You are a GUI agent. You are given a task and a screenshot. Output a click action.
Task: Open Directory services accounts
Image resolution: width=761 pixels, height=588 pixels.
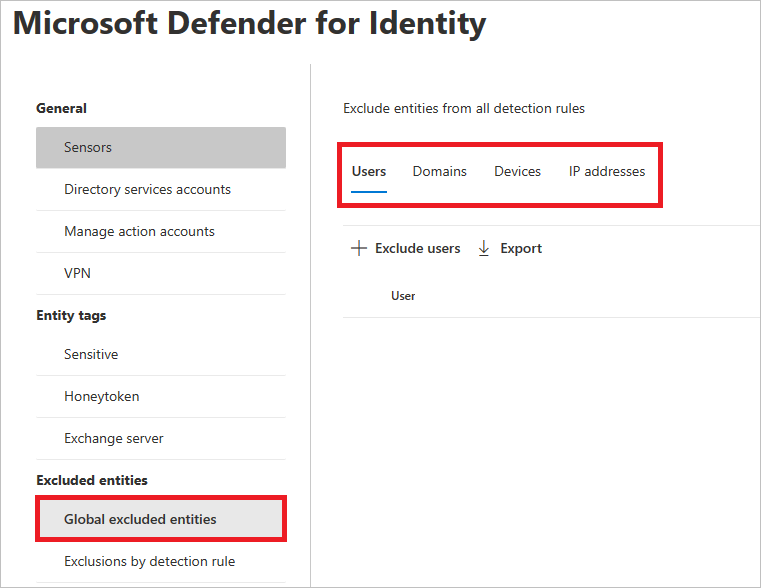point(161,189)
